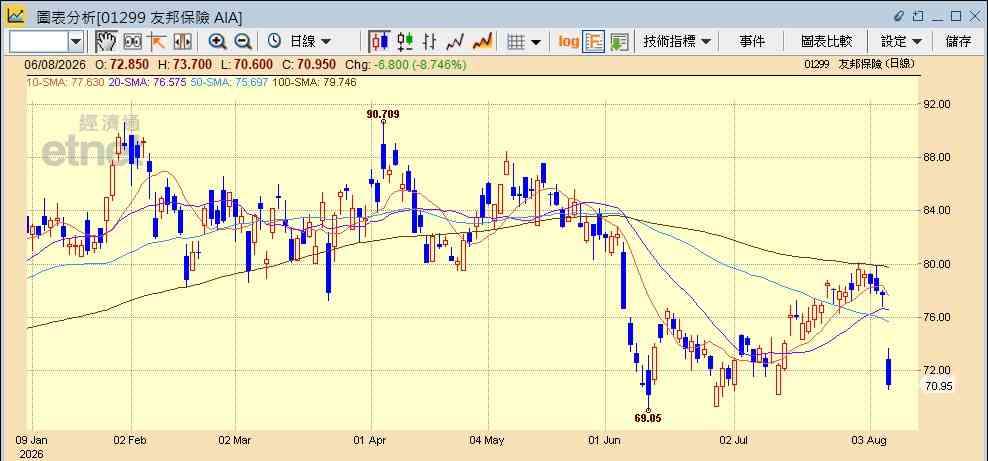Switch to OHLC bar chart style
Screen dimensions: 988x461
click(430, 42)
